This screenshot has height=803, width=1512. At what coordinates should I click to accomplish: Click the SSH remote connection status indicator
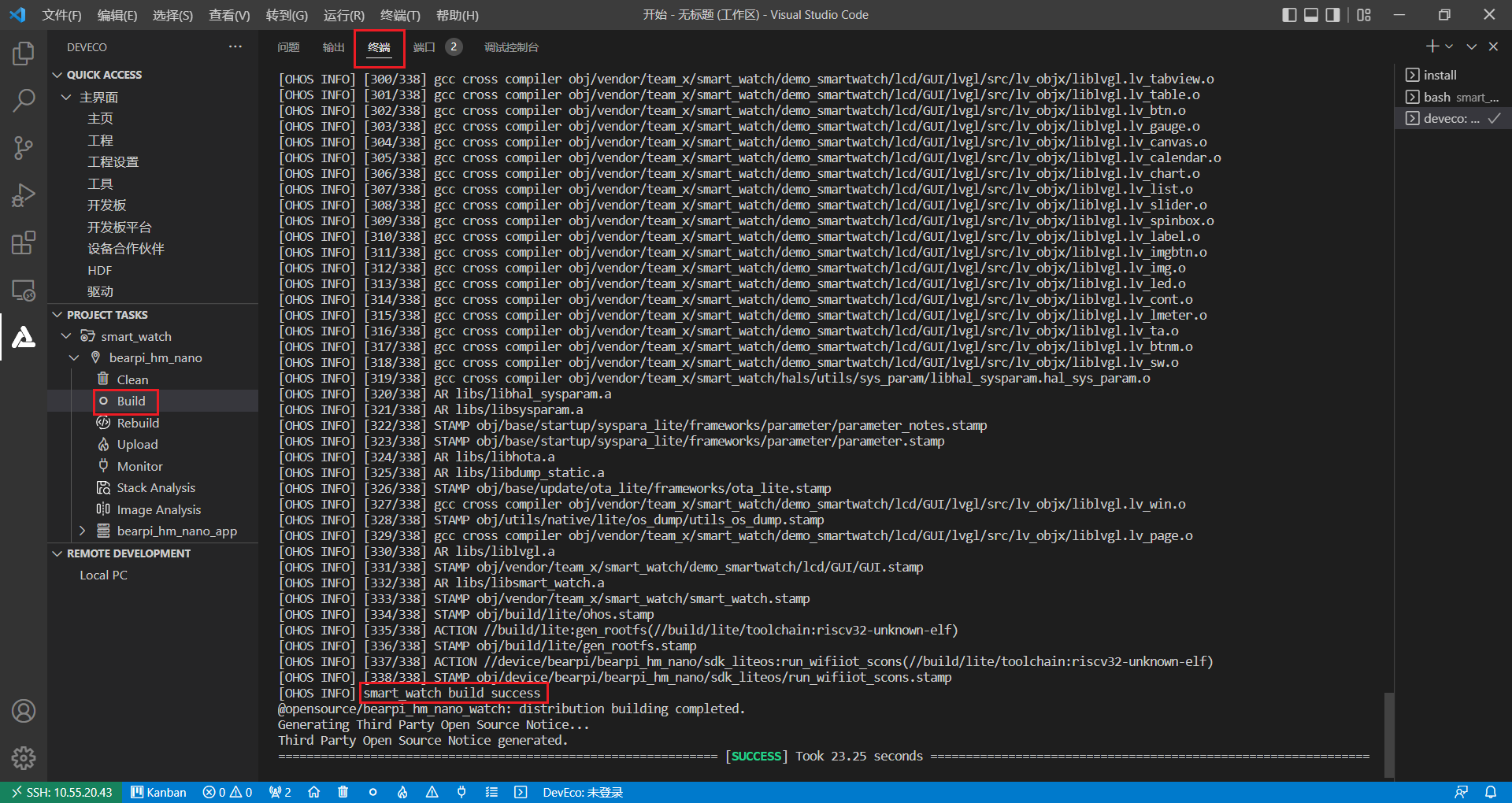[x=61, y=792]
